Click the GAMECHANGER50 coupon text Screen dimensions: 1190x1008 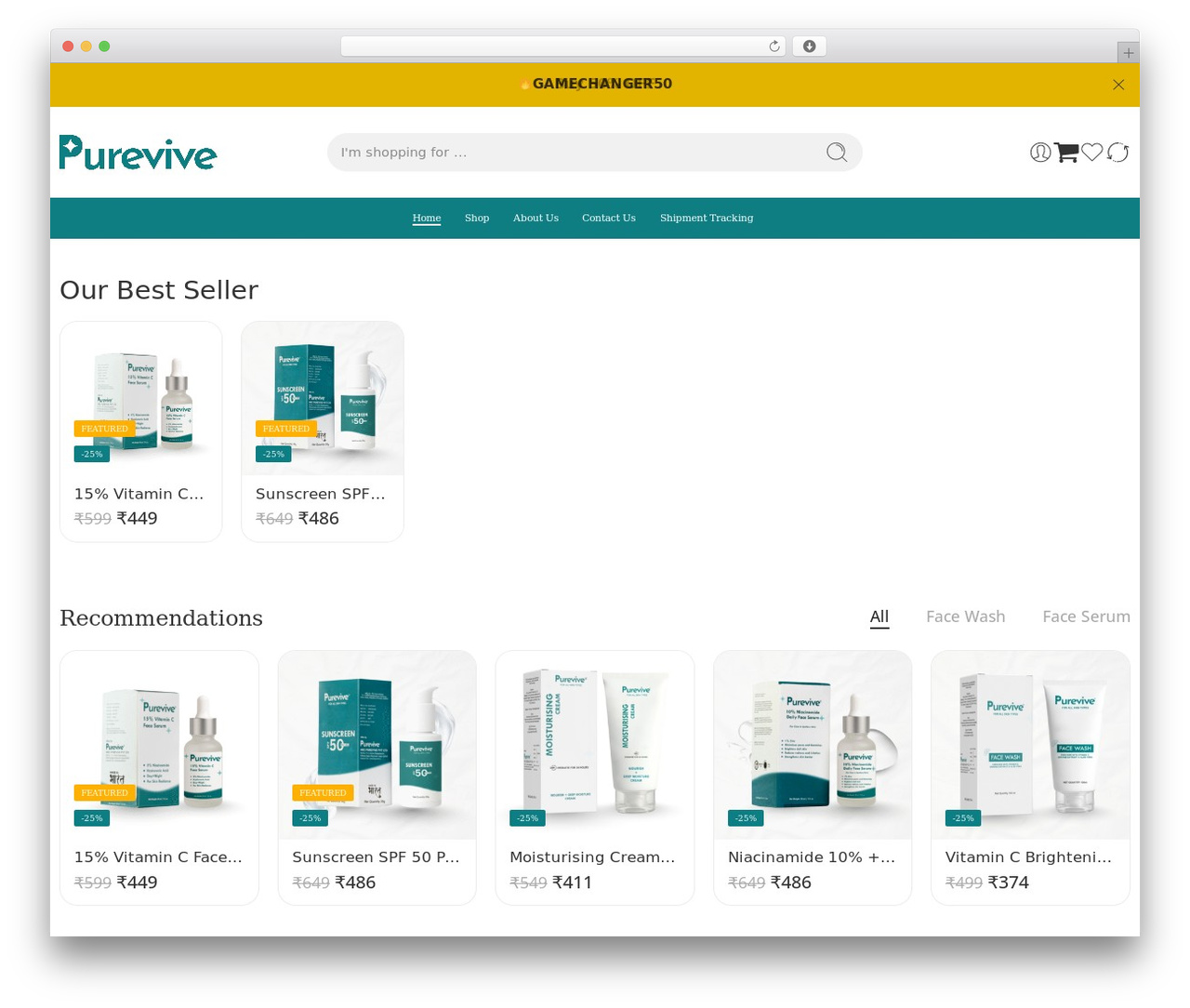pyautogui.click(x=602, y=84)
